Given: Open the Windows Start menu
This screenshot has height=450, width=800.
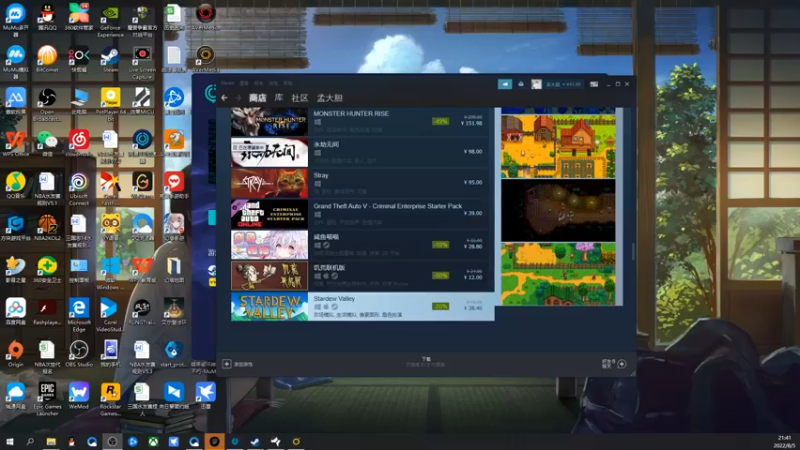Looking at the screenshot, I should 10,441.
